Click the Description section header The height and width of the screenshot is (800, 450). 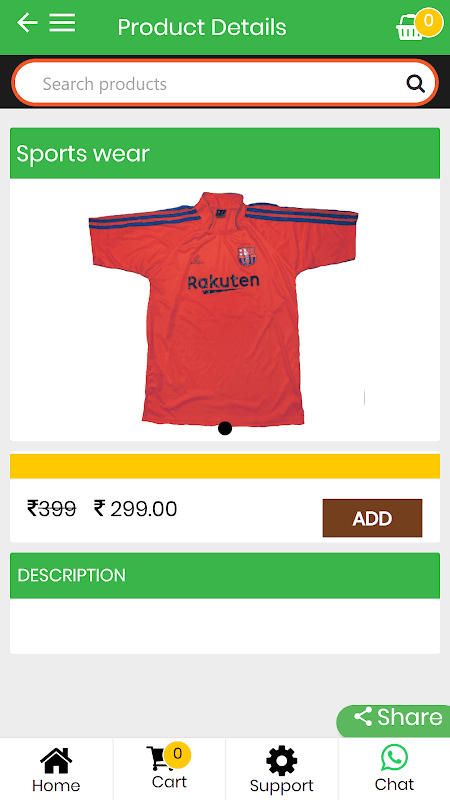(x=225, y=576)
